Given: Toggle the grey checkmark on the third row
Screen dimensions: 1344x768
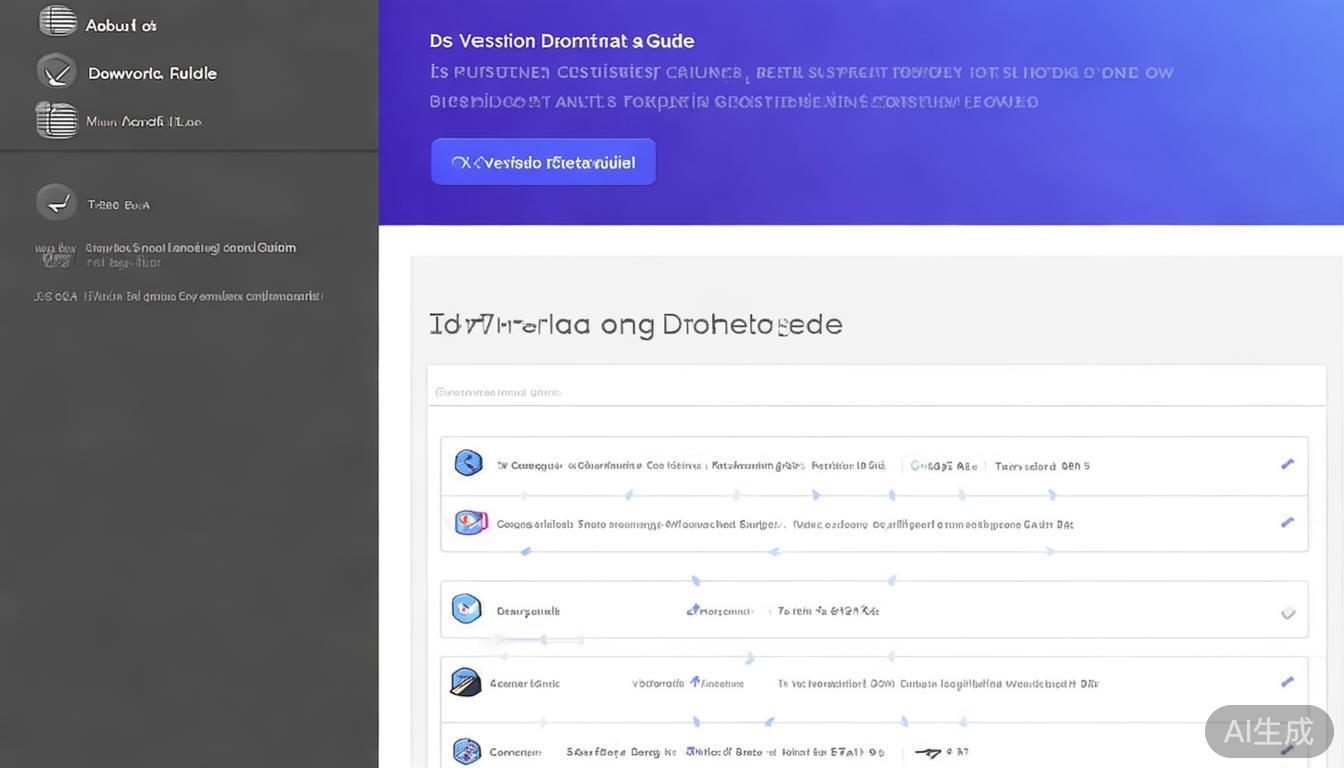Looking at the screenshot, I should point(1288,613).
